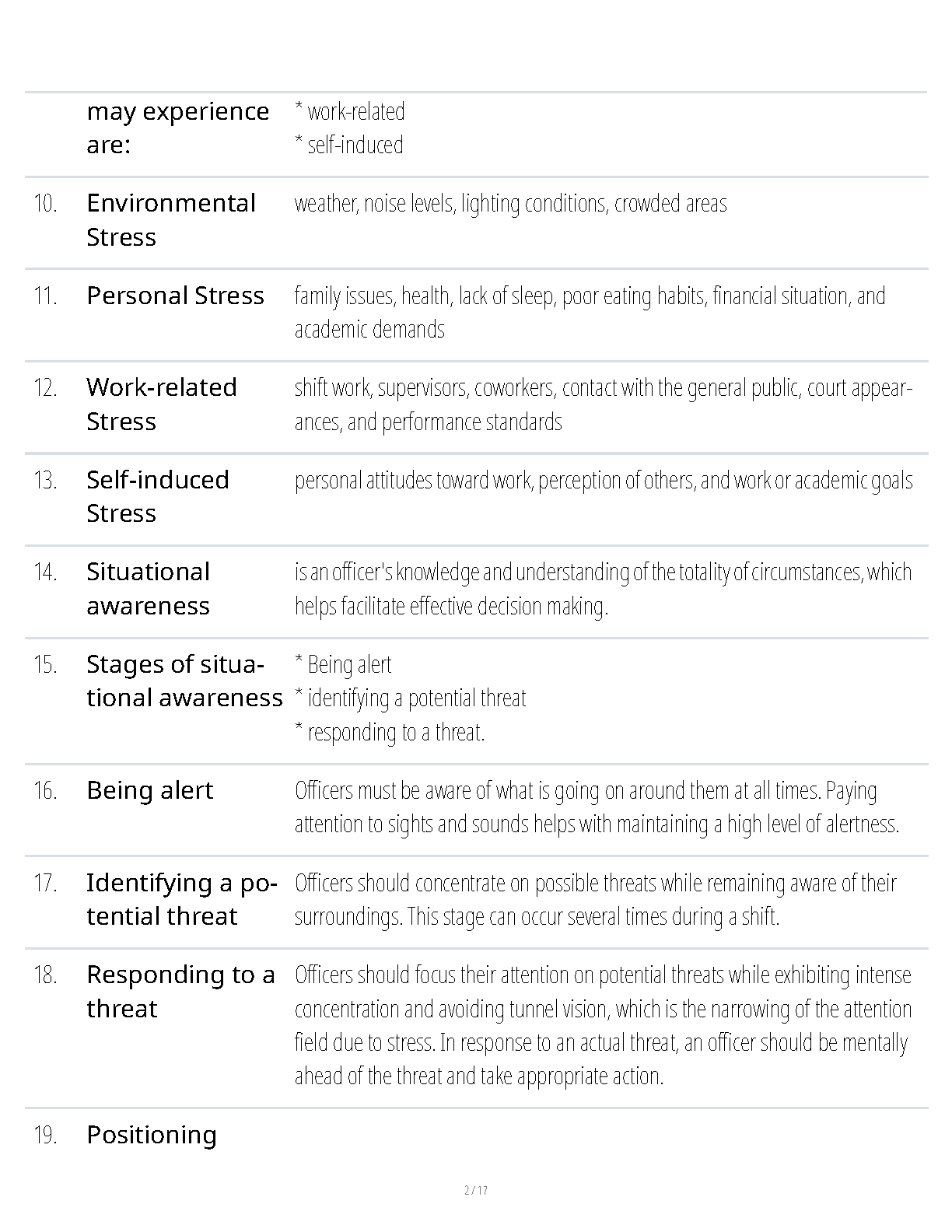Click the "Being alert" term in row 16

[x=149, y=790]
